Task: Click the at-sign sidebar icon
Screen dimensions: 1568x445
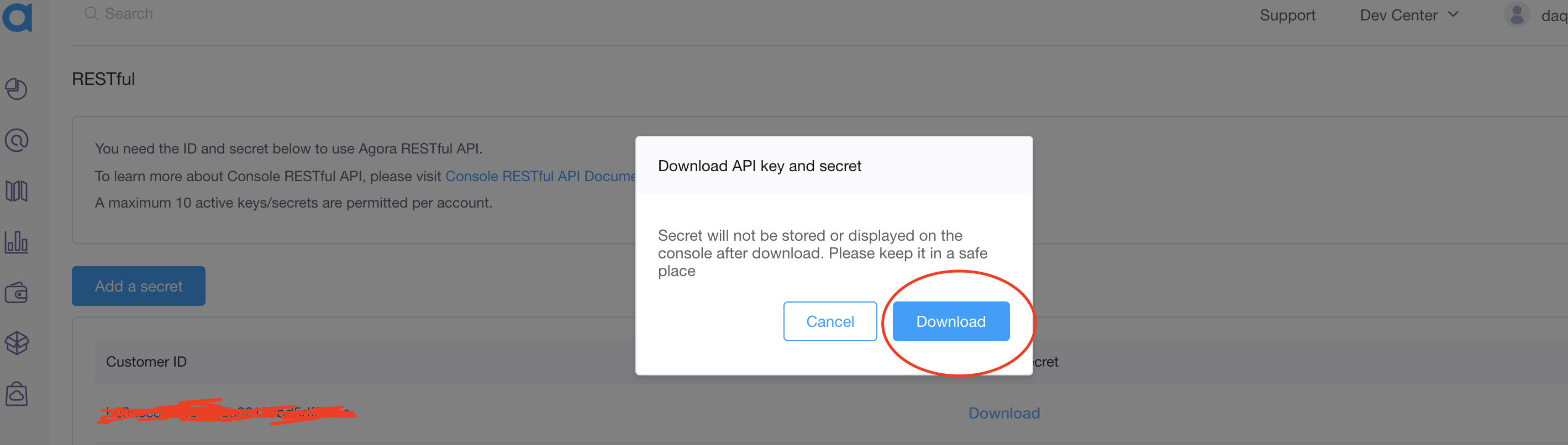Action: point(17,140)
